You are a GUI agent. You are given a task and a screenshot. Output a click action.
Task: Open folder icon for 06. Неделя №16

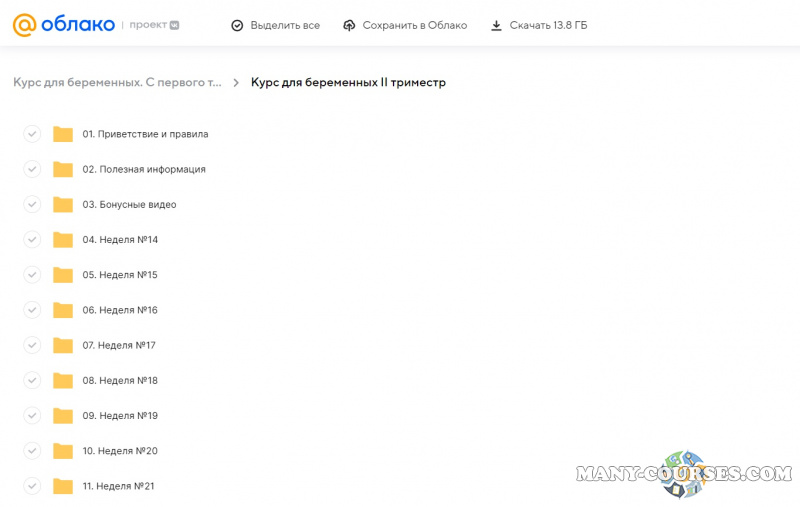point(63,310)
